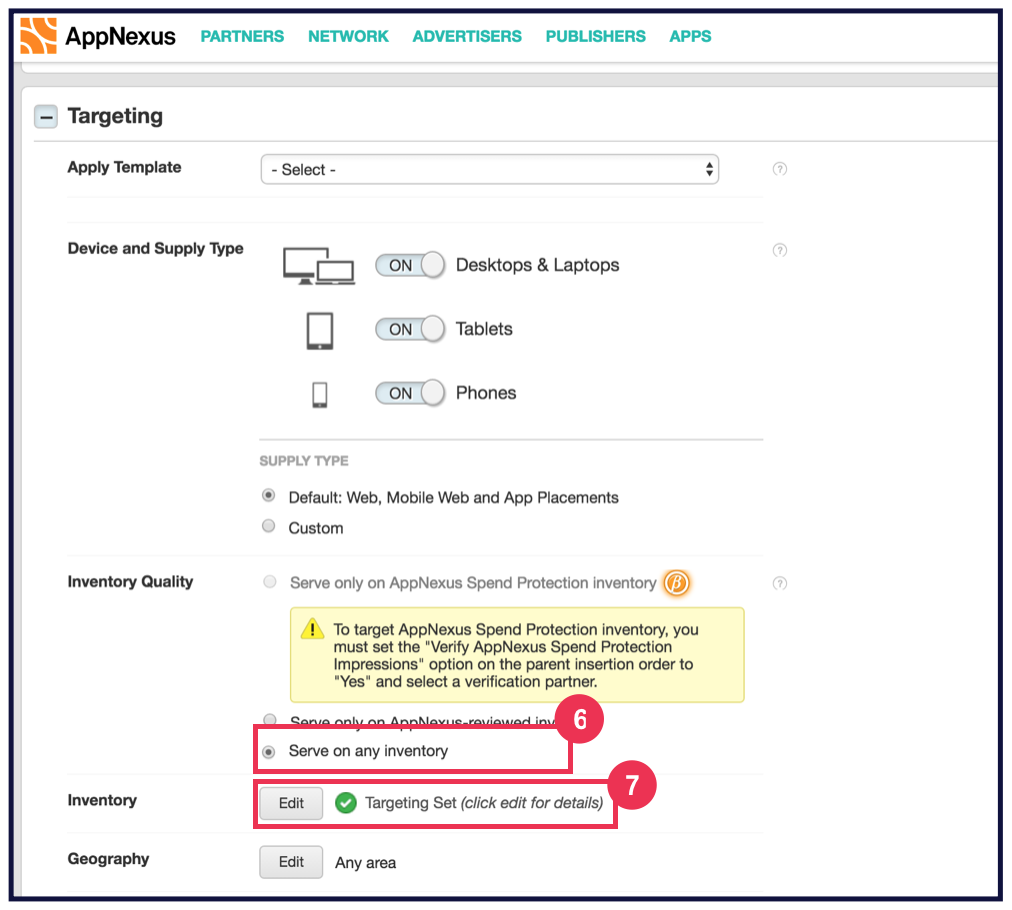Click Edit button for Geography
Image resolution: width=1012 pixels, height=910 pixels.
[x=291, y=862]
